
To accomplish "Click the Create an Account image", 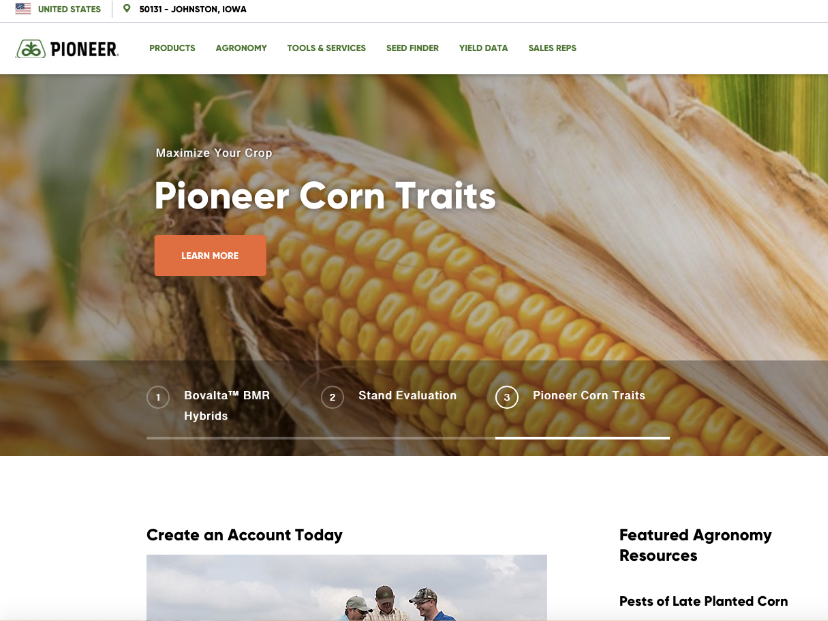I will tap(346, 588).
